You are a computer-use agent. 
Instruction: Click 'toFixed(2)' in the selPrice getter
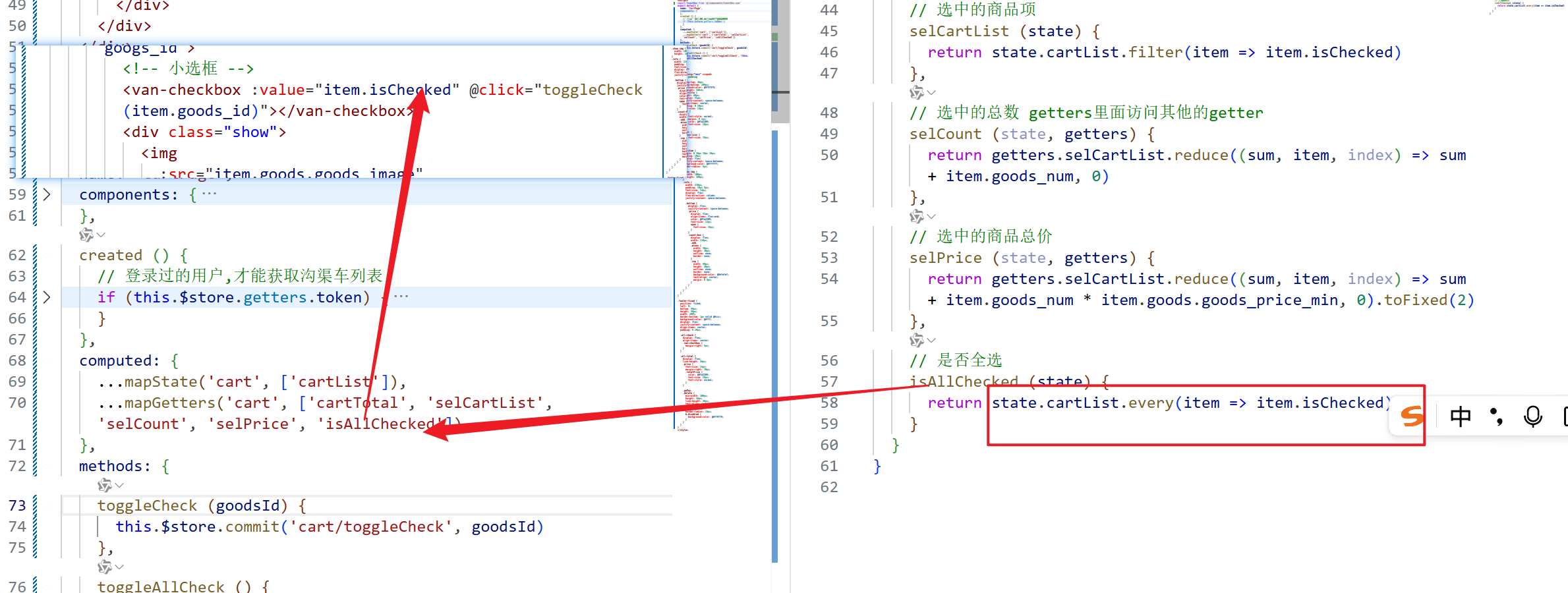pos(1429,300)
